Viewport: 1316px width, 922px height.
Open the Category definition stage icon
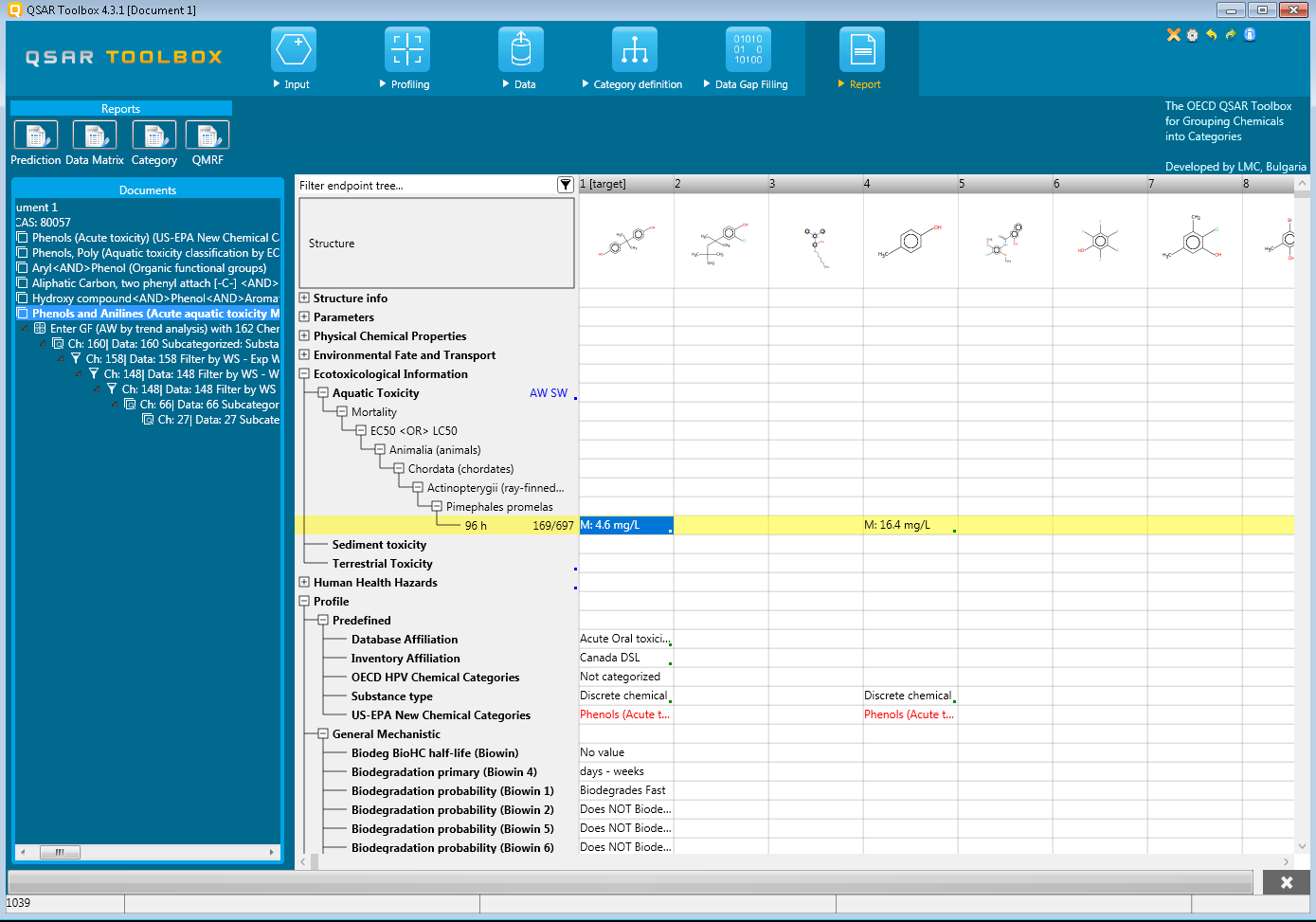pyautogui.click(x=634, y=50)
